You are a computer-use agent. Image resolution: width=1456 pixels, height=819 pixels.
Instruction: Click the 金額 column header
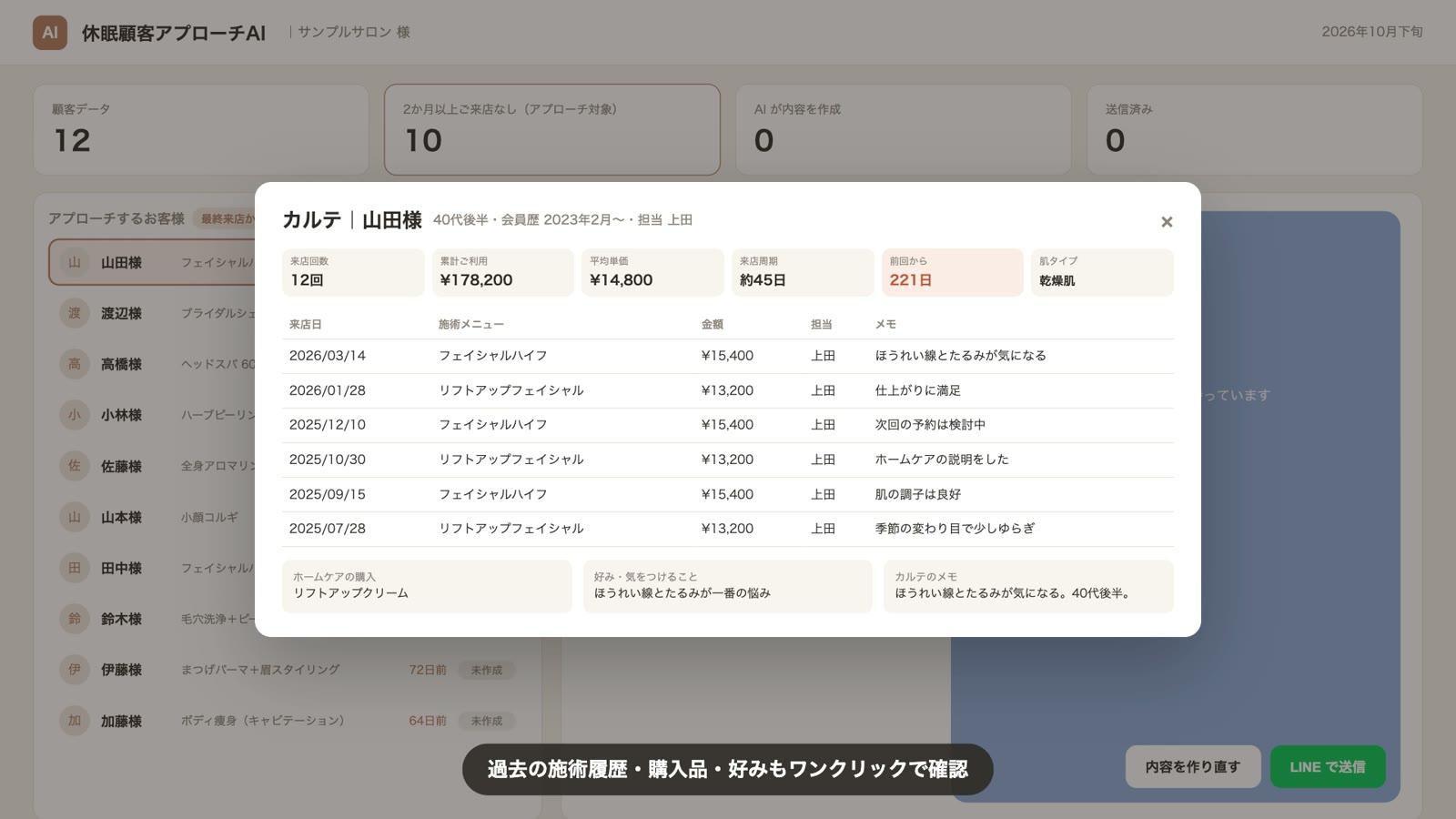(x=713, y=324)
